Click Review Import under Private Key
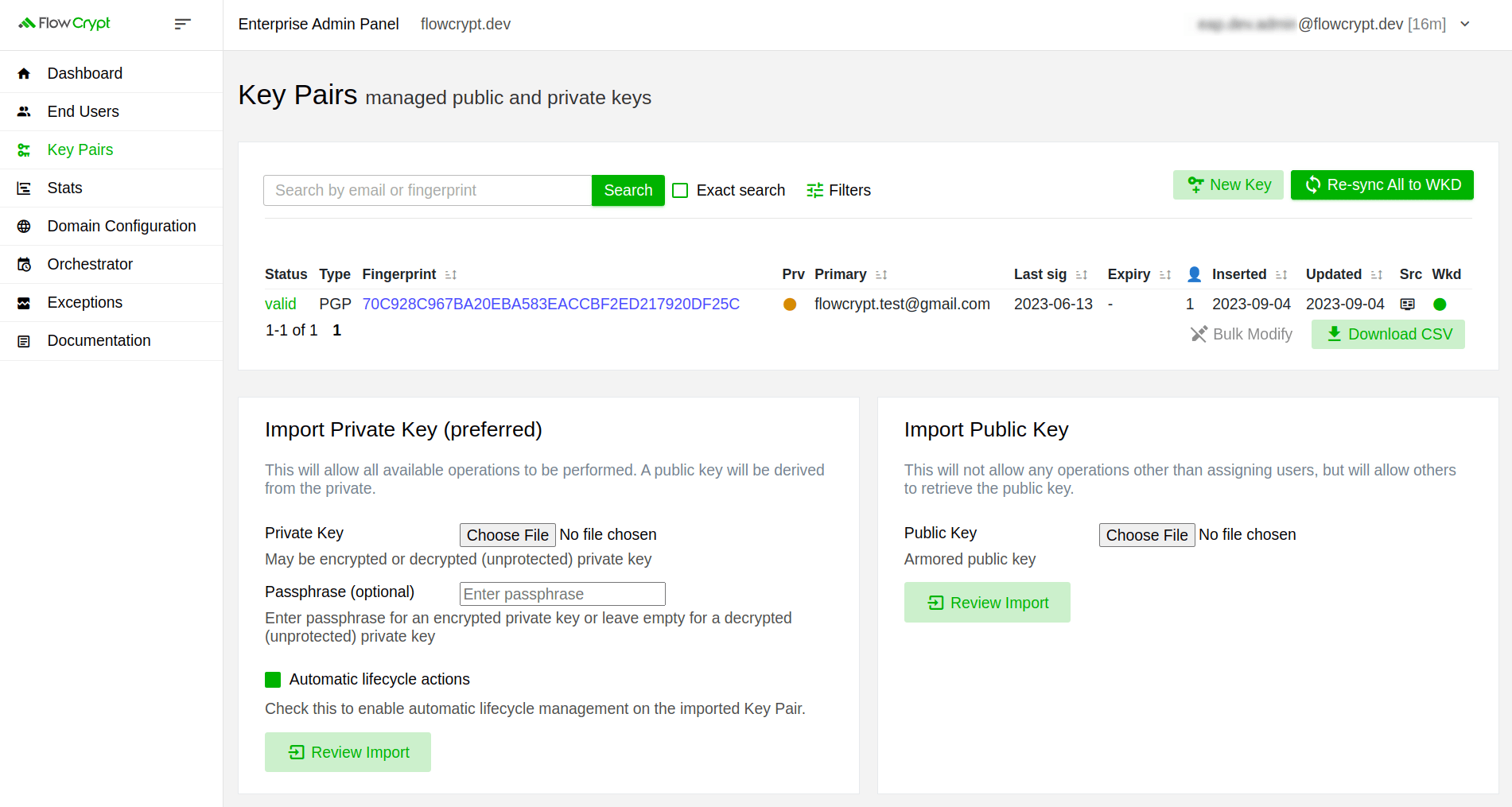Image resolution: width=1512 pixels, height=807 pixels. (348, 752)
